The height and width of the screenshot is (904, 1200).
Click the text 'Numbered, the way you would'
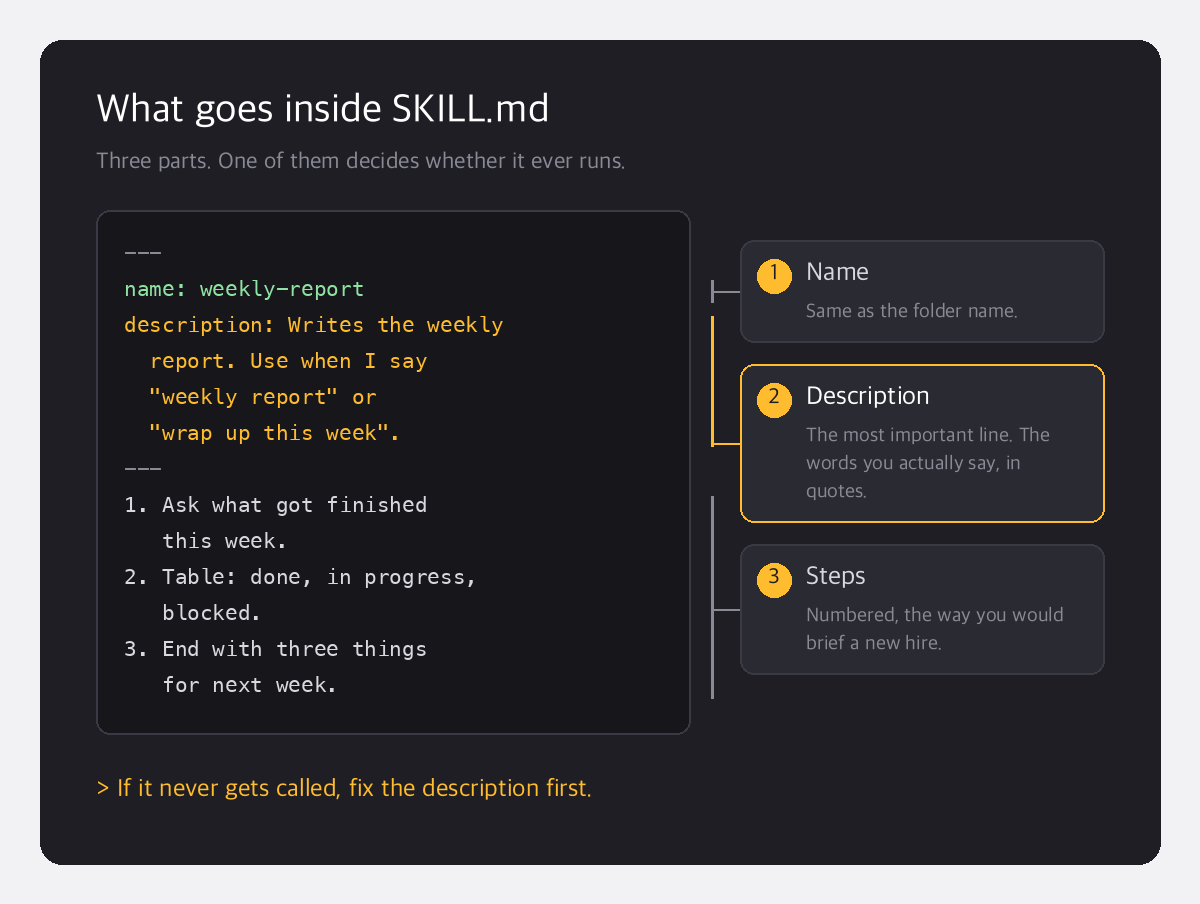[935, 615]
